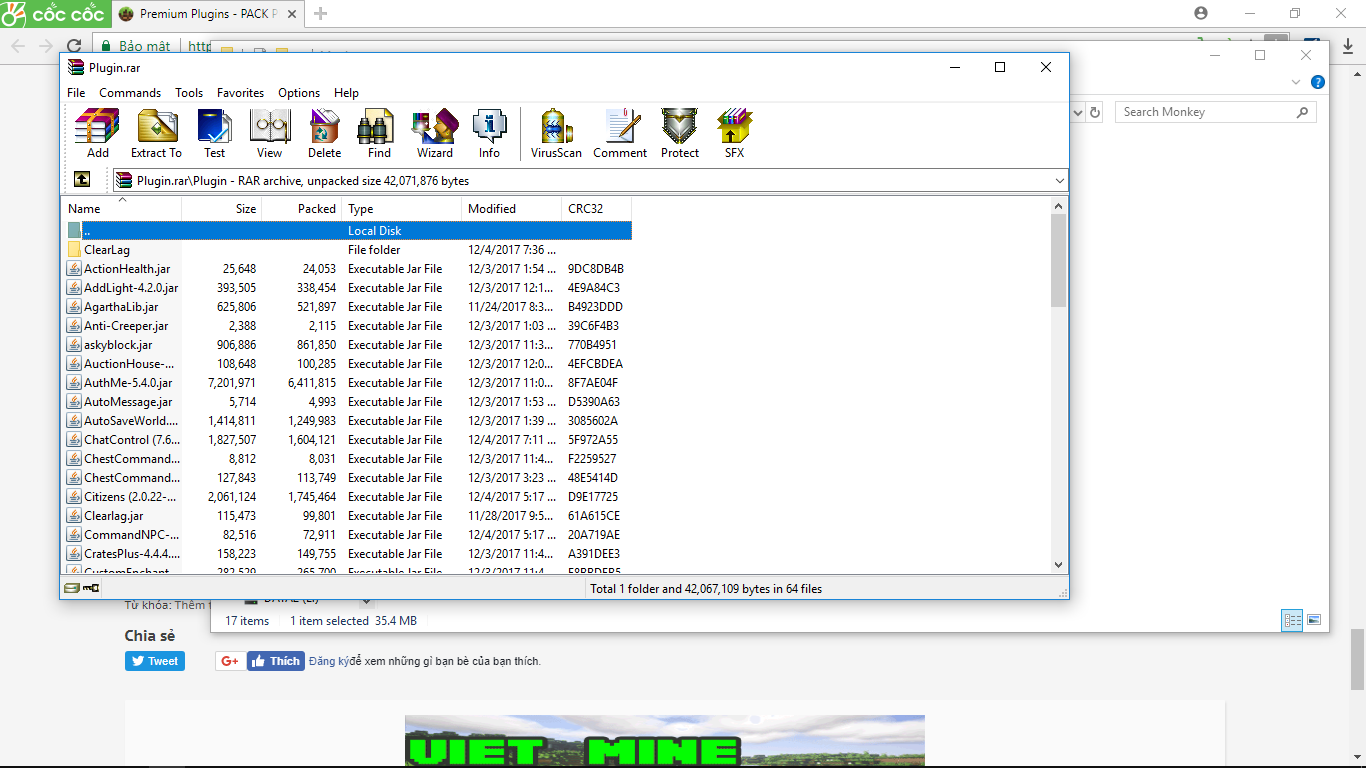Click the Add toolbar icon in WinRAR
Image resolution: width=1366 pixels, height=768 pixels.
pyautogui.click(x=98, y=134)
